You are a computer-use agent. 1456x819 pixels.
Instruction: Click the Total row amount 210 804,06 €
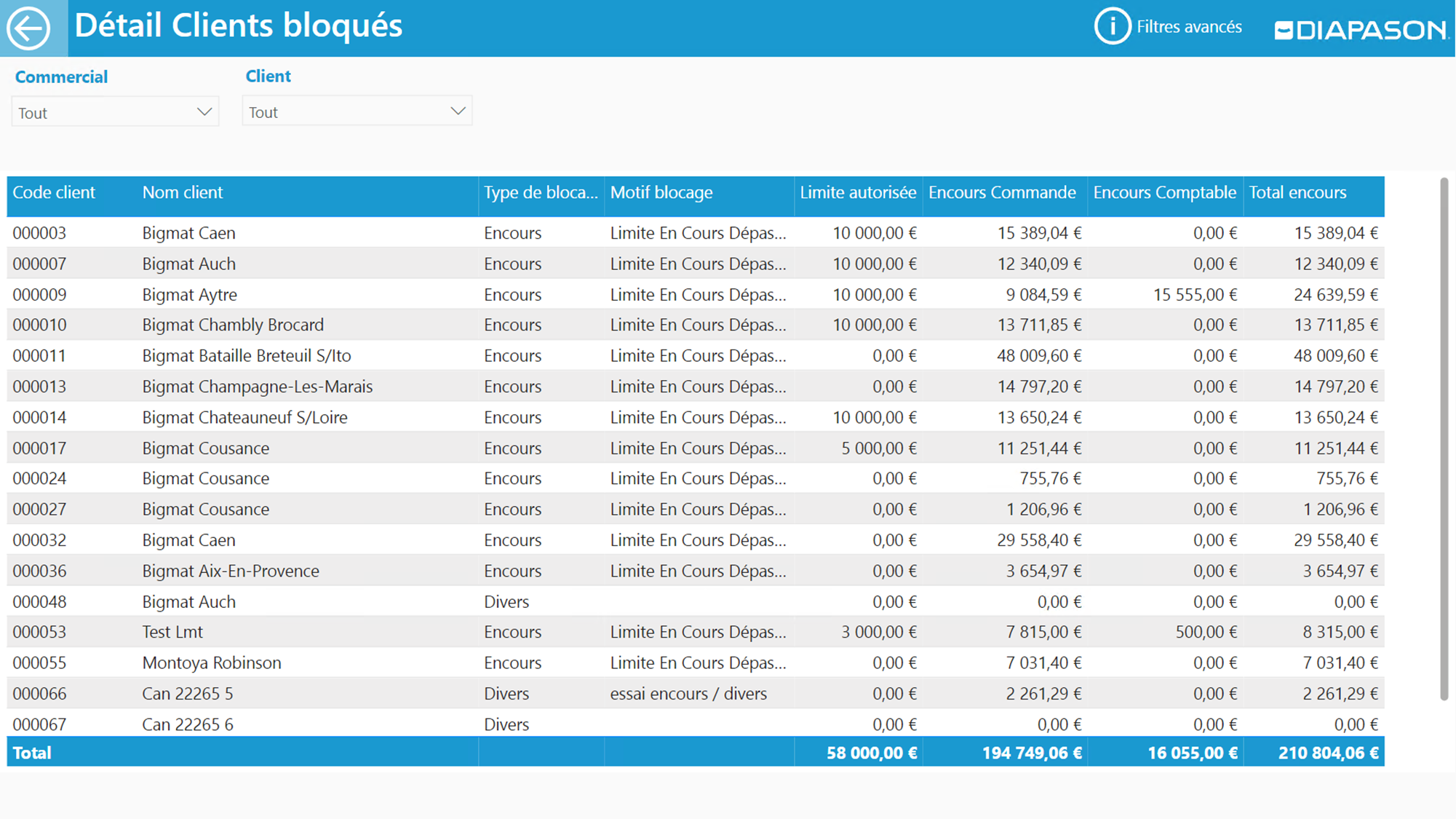[x=1327, y=753]
